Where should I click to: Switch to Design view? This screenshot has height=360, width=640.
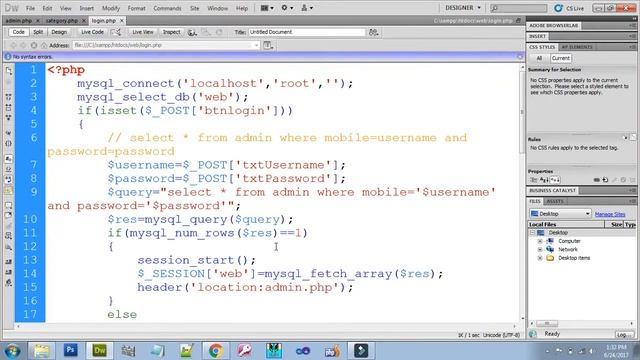point(59,32)
